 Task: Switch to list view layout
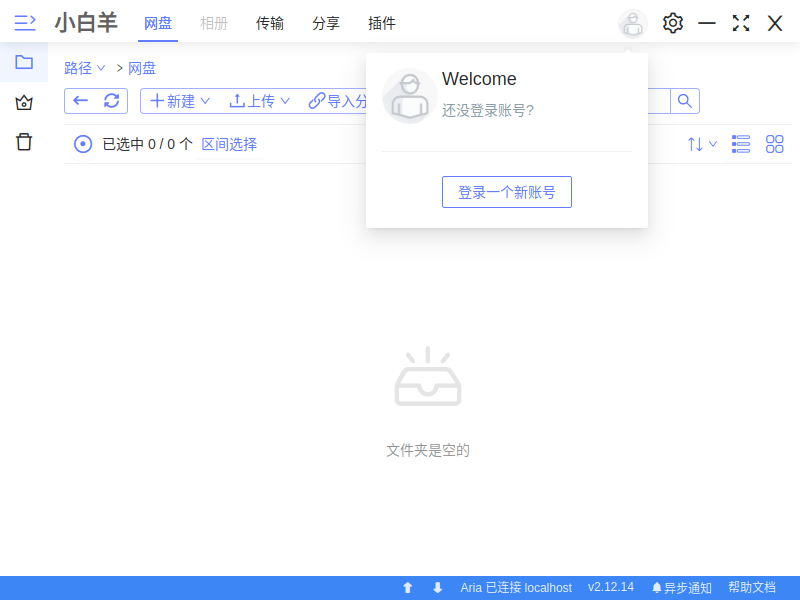coord(740,144)
